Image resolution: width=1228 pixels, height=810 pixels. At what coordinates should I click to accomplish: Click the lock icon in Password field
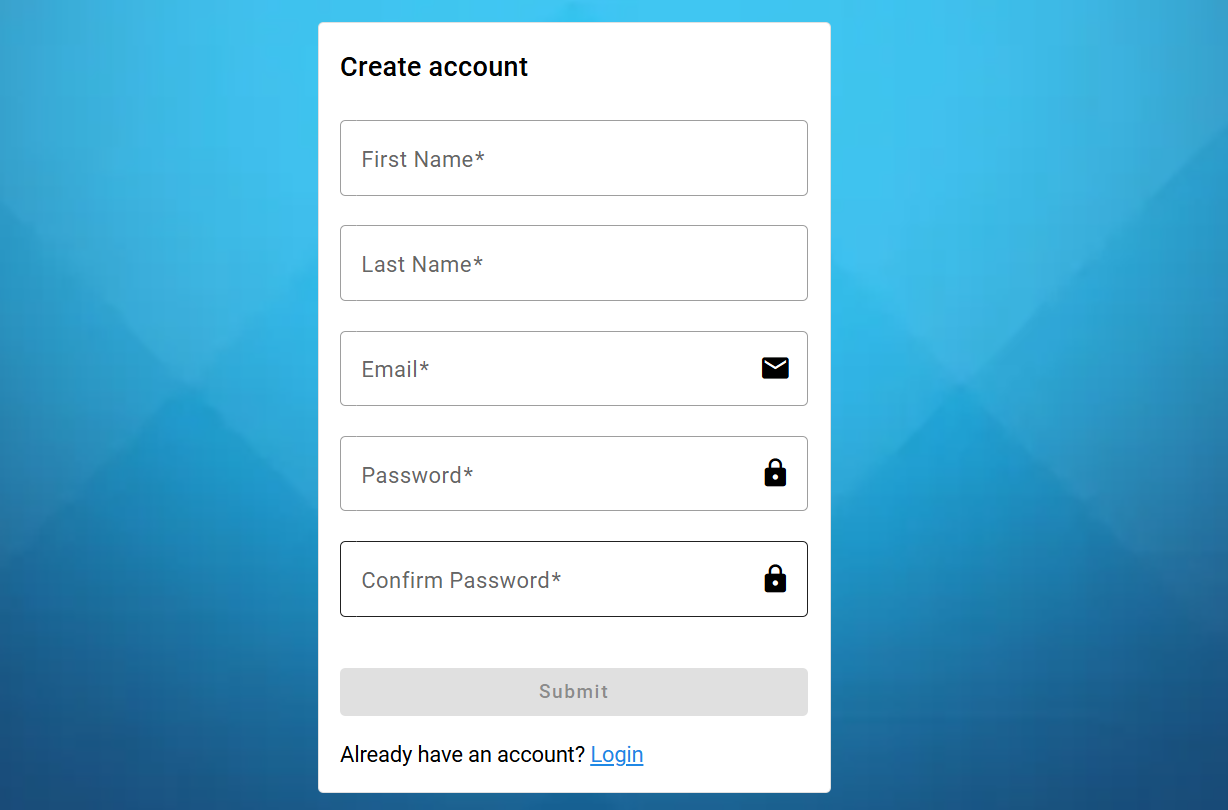[775, 473]
